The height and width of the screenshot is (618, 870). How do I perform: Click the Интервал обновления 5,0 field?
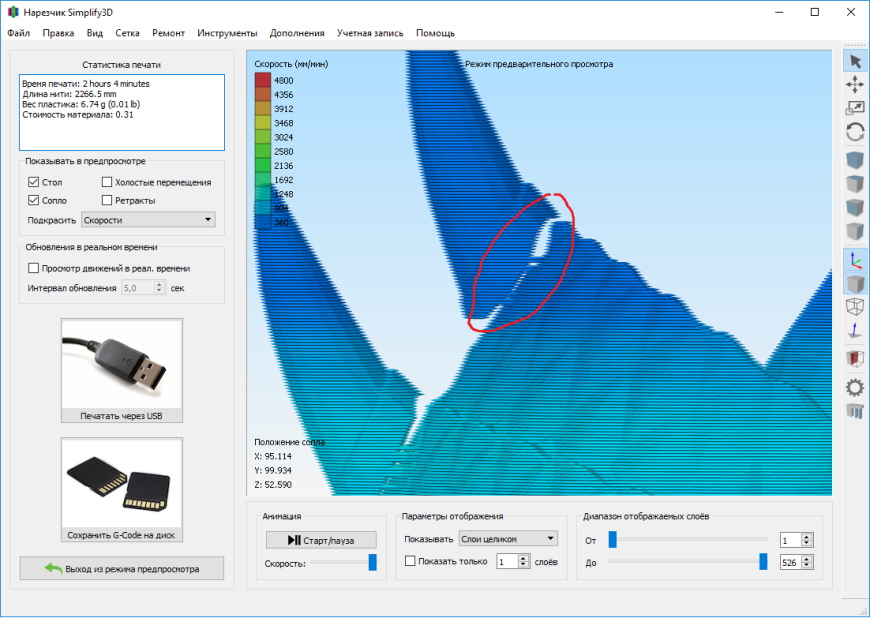138,288
